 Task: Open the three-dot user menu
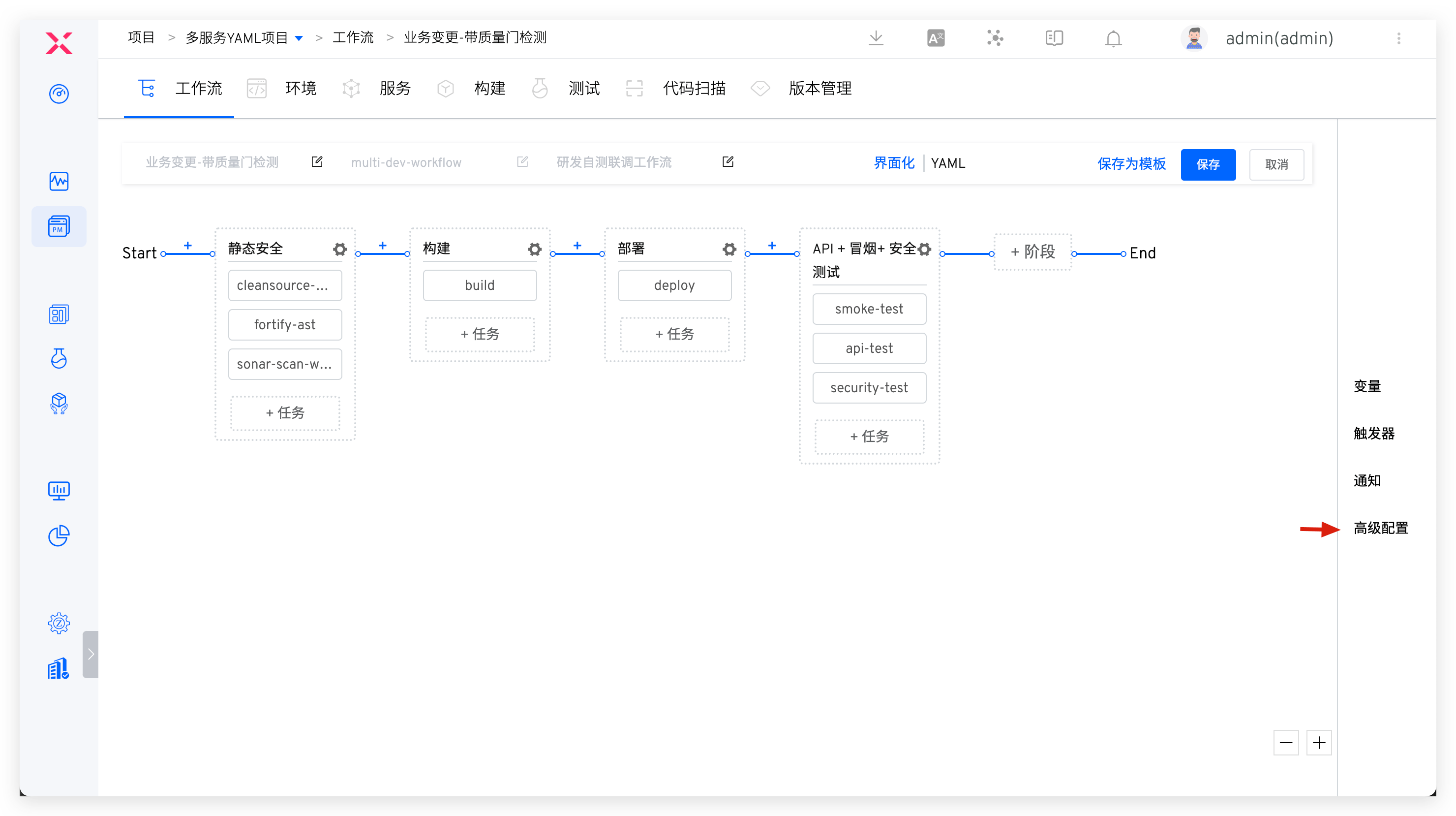tap(1398, 38)
